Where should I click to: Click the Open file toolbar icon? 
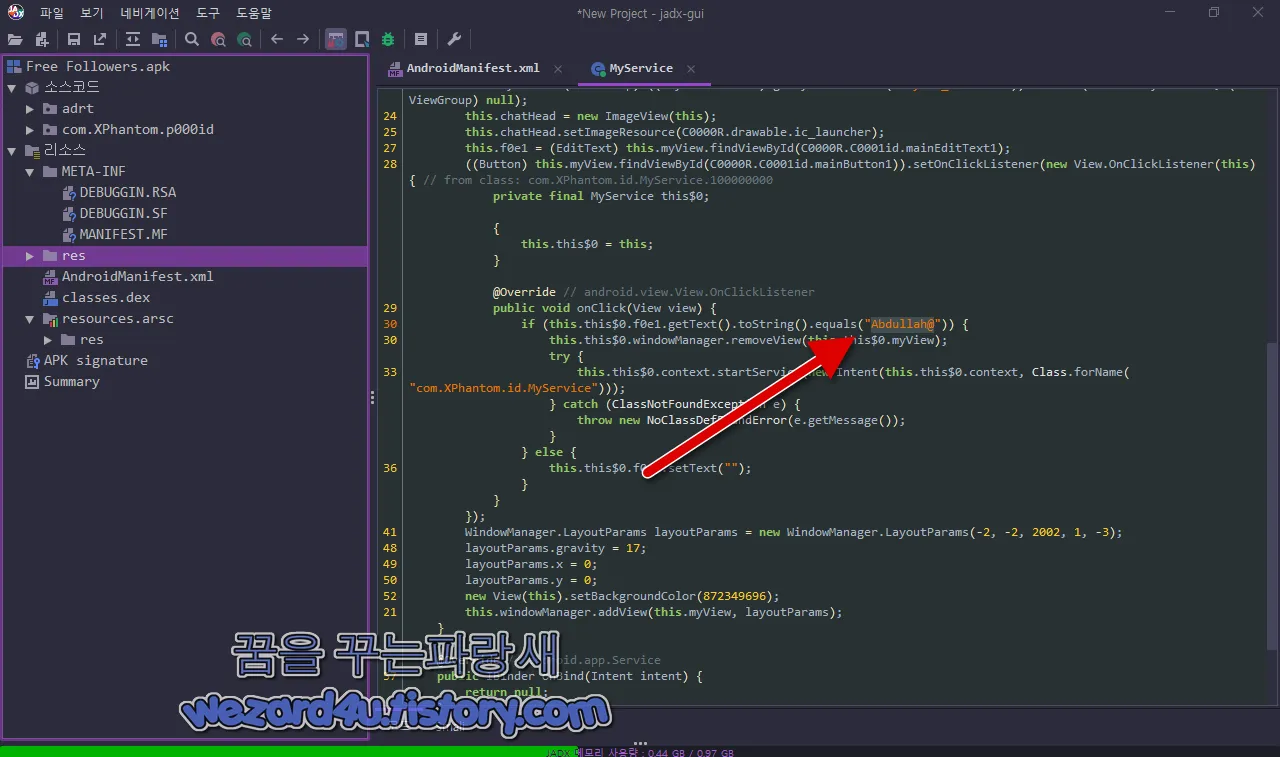pyautogui.click(x=15, y=39)
